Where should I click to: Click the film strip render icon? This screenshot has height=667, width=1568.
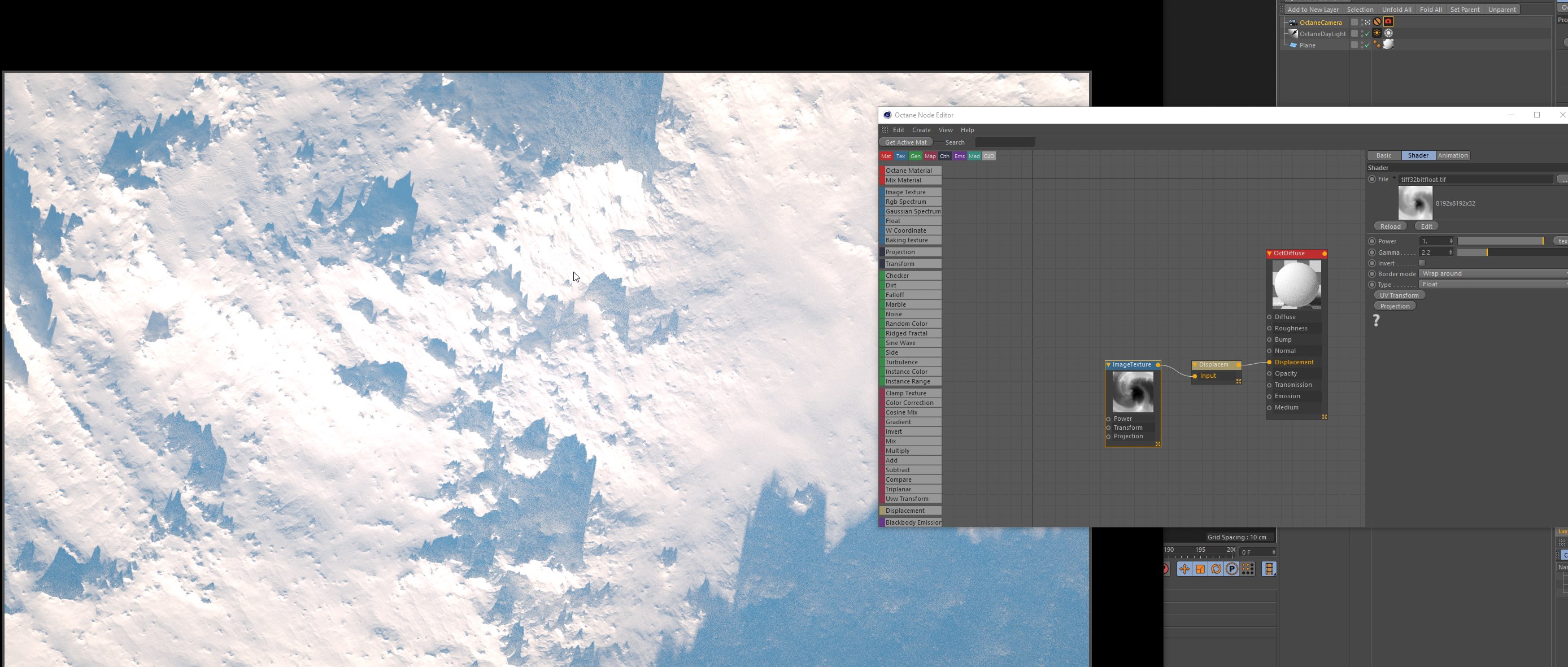pyautogui.click(x=1269, y=569)
